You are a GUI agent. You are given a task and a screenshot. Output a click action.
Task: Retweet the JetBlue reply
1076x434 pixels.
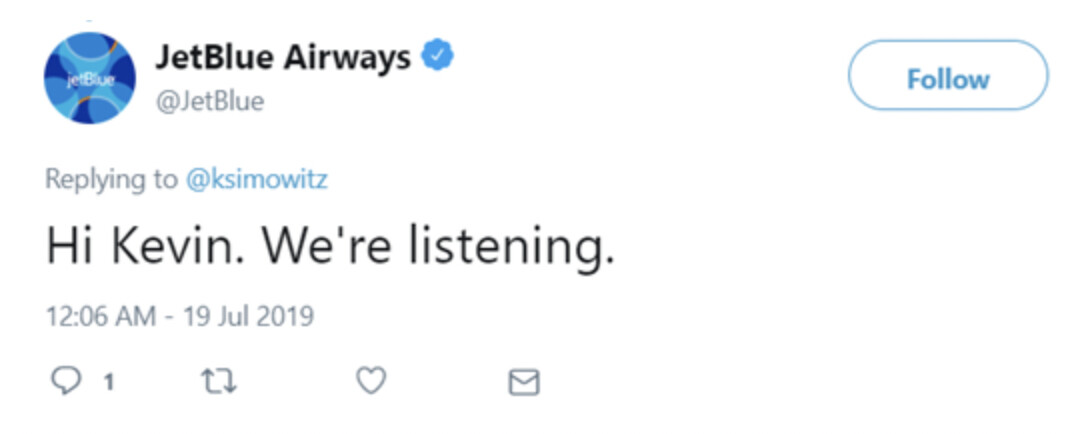[219, 381]
